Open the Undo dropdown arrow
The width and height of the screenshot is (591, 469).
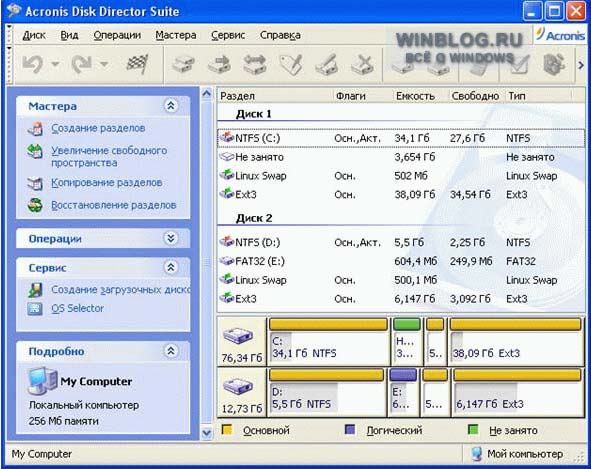55,64
